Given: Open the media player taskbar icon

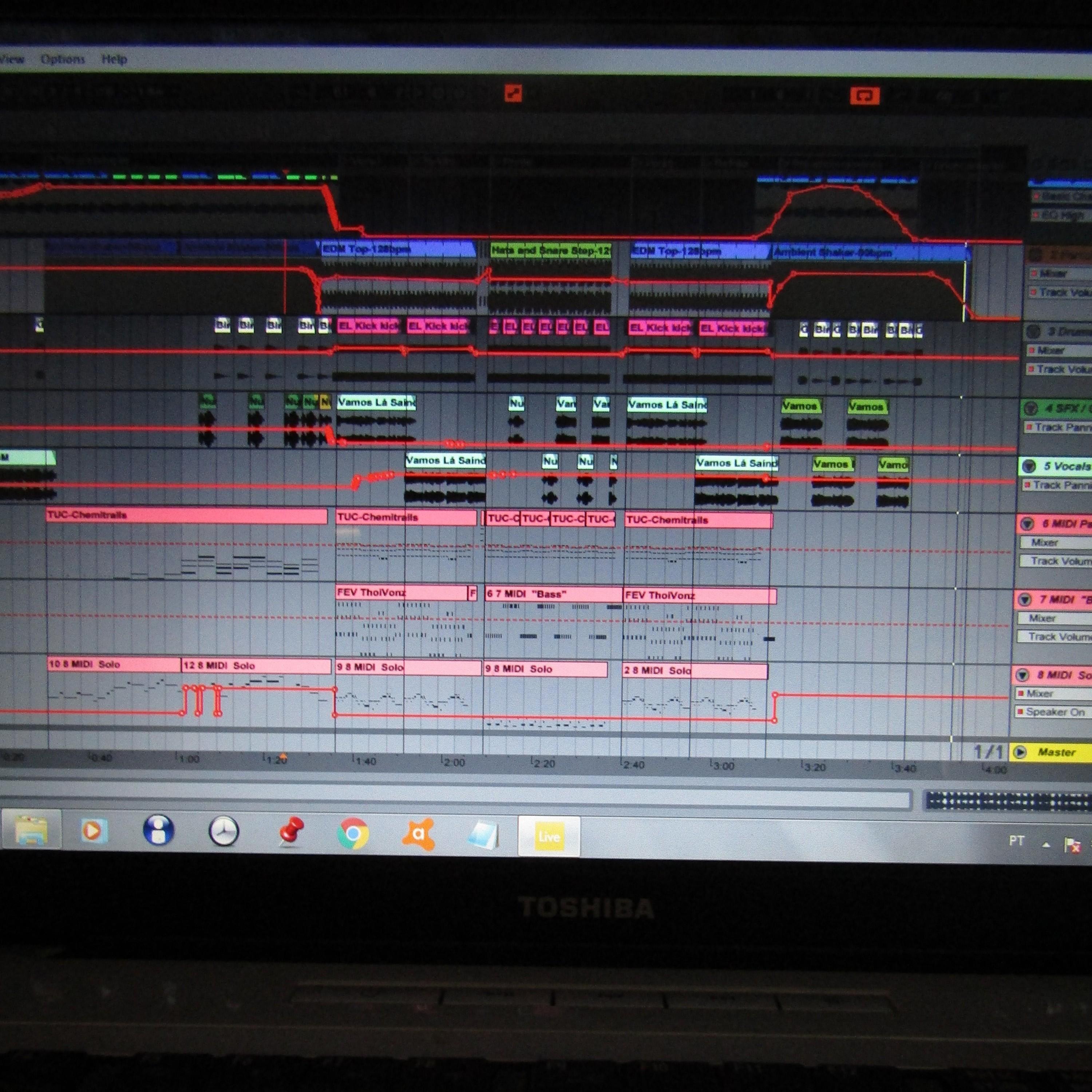Looking at the screenshot, I should [x=93, y=831].
